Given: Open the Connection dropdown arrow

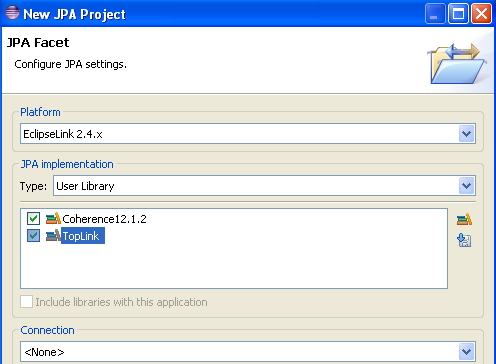Looking at the screenshot, I should (x=466, y=352).
